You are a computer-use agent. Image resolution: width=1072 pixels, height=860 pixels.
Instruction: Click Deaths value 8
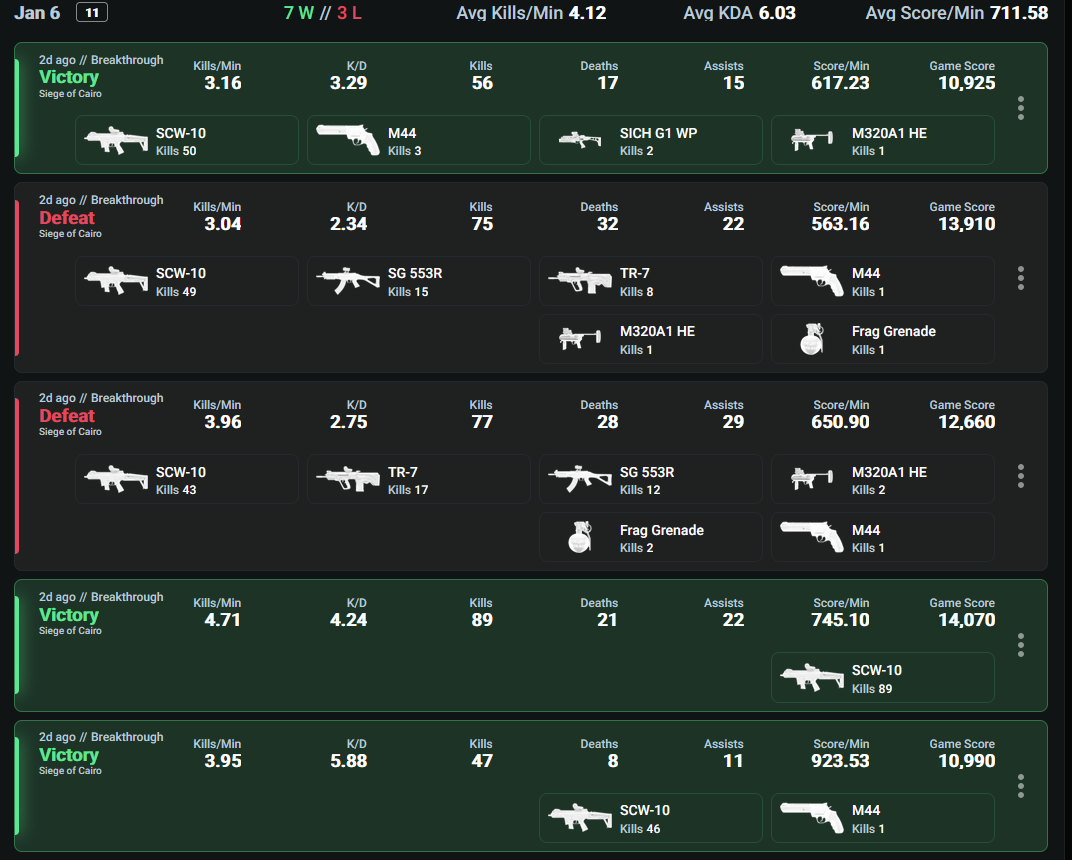[613, 761]
